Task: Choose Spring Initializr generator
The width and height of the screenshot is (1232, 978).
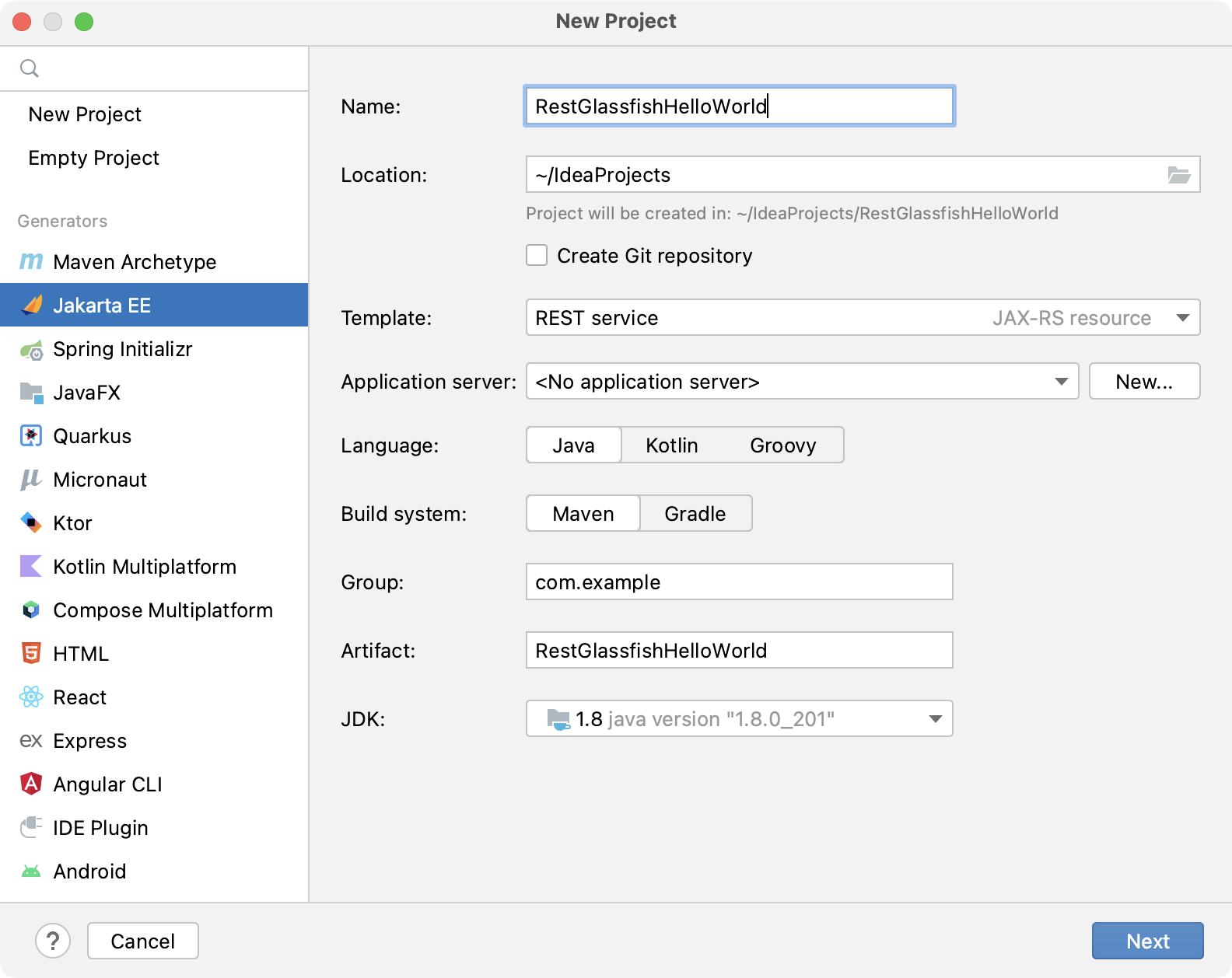Action: 154,348
